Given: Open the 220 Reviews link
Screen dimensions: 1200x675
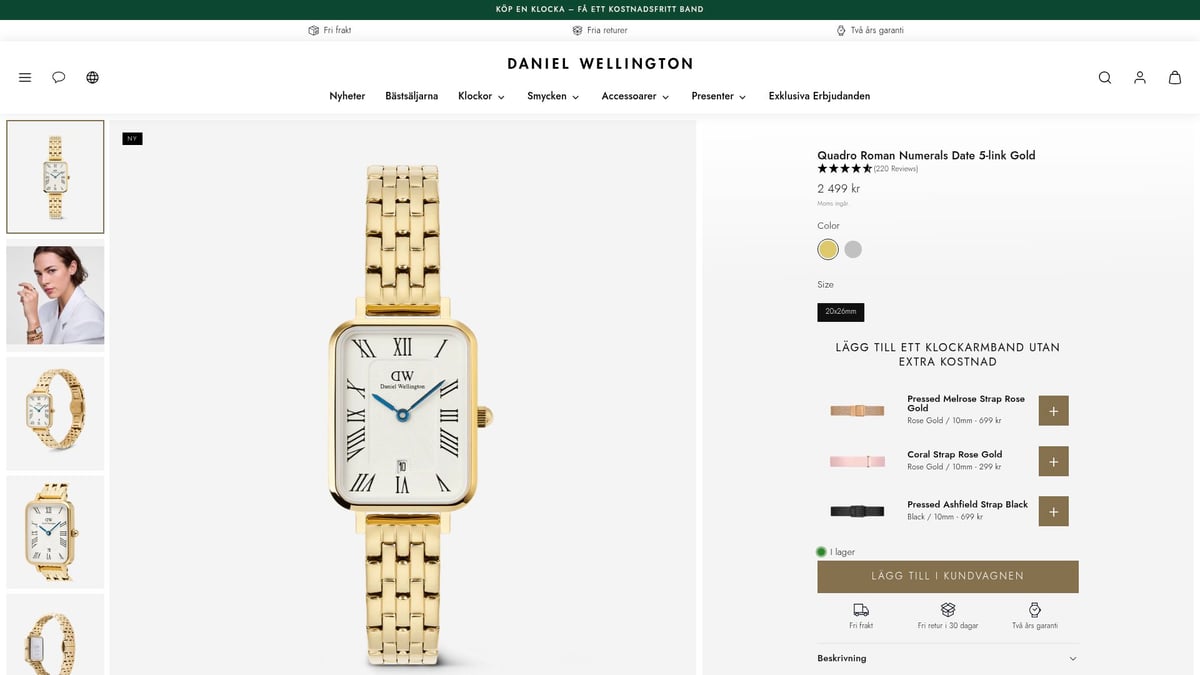Looking at the screenshot, I should (x=896, y=169).
